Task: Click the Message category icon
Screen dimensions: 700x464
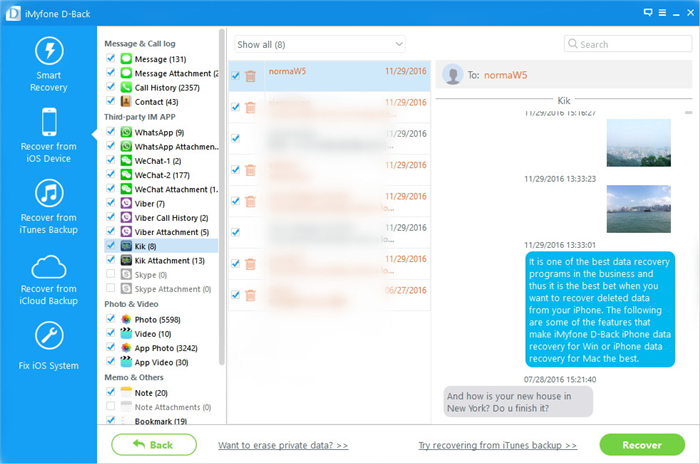Action: point(126,59)
